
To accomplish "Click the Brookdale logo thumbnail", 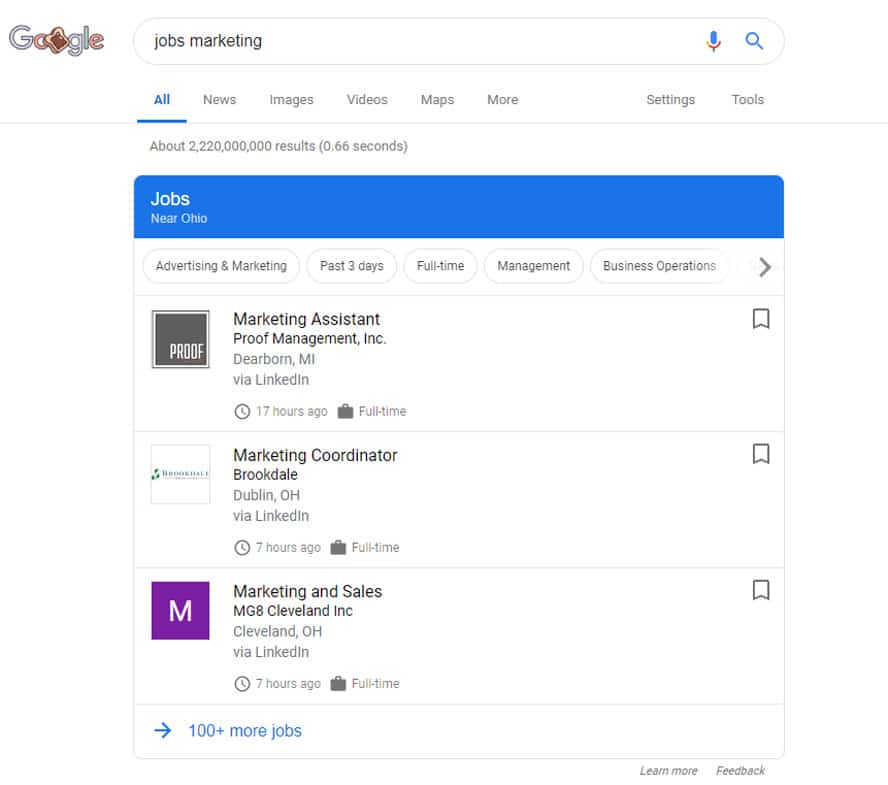I will pos(181,475).
